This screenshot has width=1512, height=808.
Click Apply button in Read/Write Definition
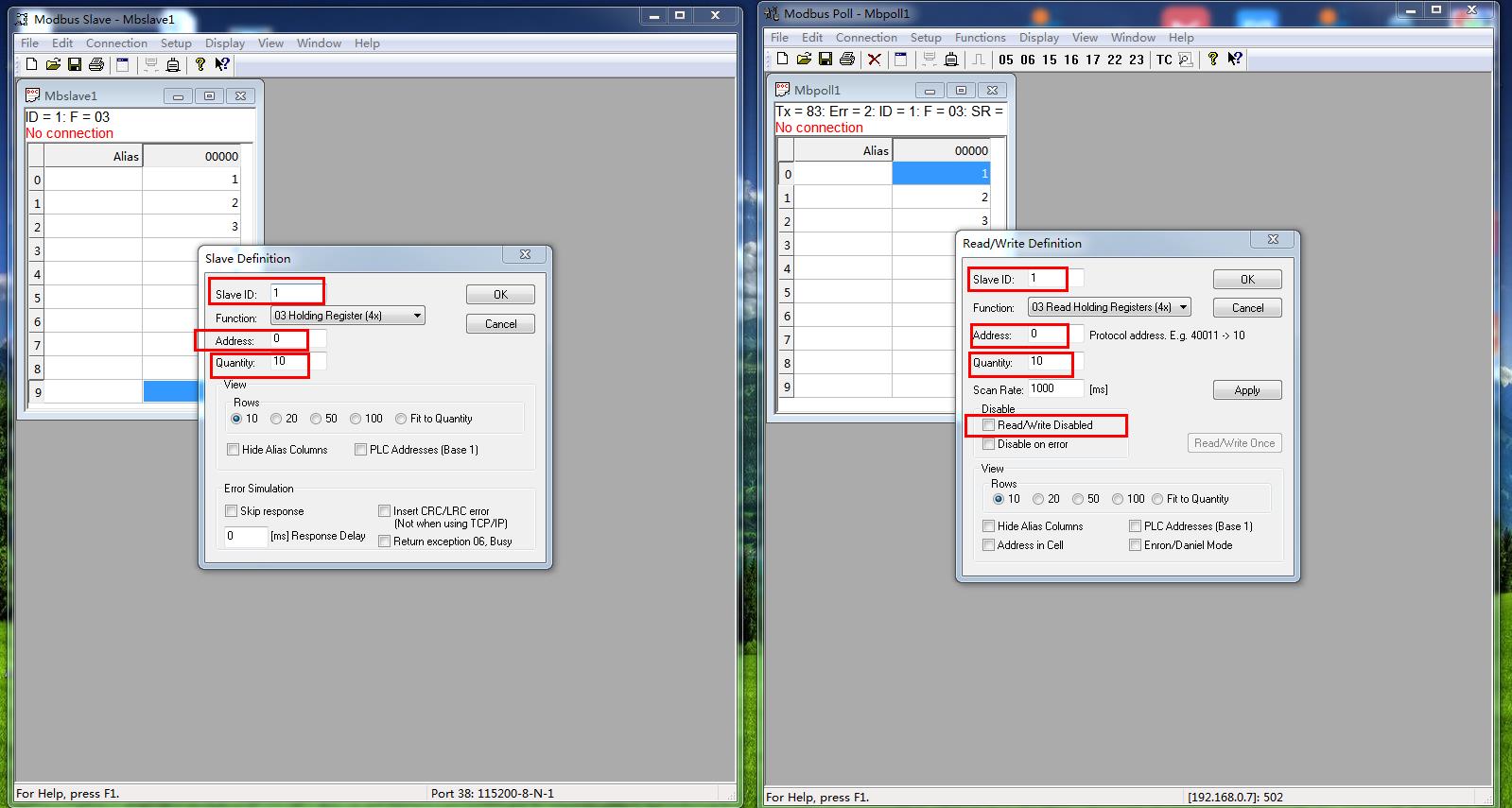point(1246,390)
